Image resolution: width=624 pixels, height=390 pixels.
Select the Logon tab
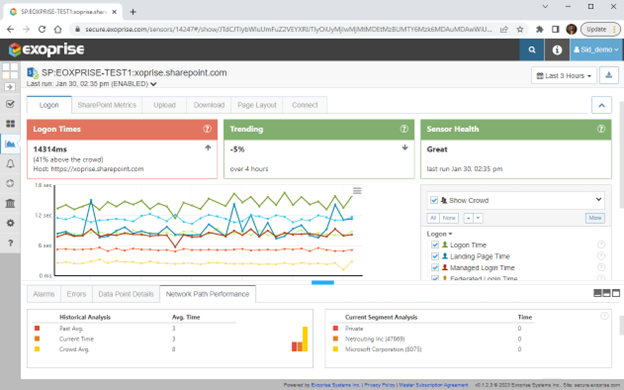pyautogui.click(x=49, y=105)
